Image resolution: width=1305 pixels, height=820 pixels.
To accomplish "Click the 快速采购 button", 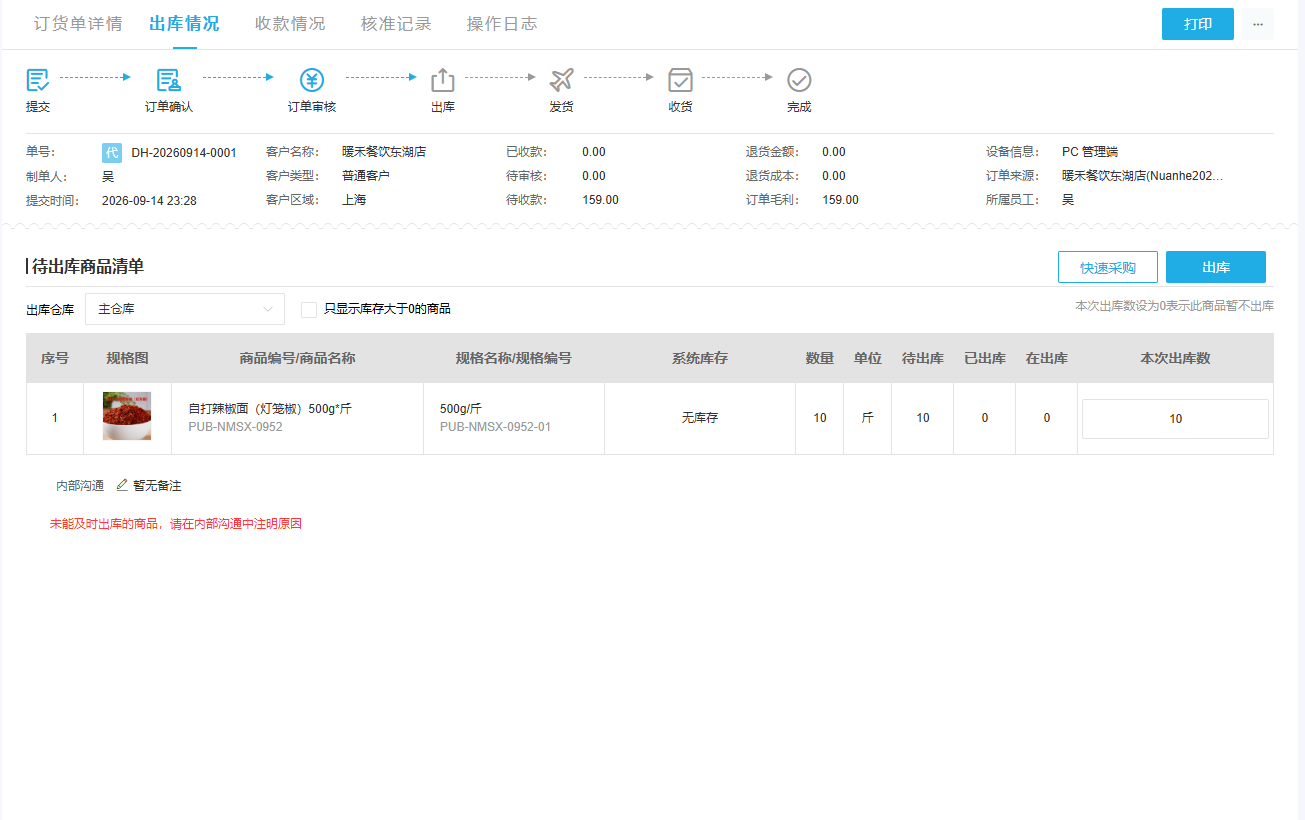I will tap(1108, 267).
